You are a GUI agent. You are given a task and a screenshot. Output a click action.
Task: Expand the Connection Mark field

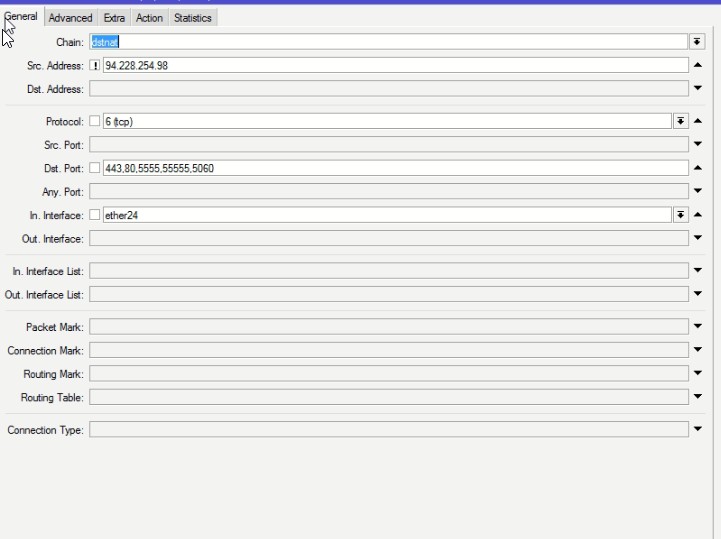point(698,350)
